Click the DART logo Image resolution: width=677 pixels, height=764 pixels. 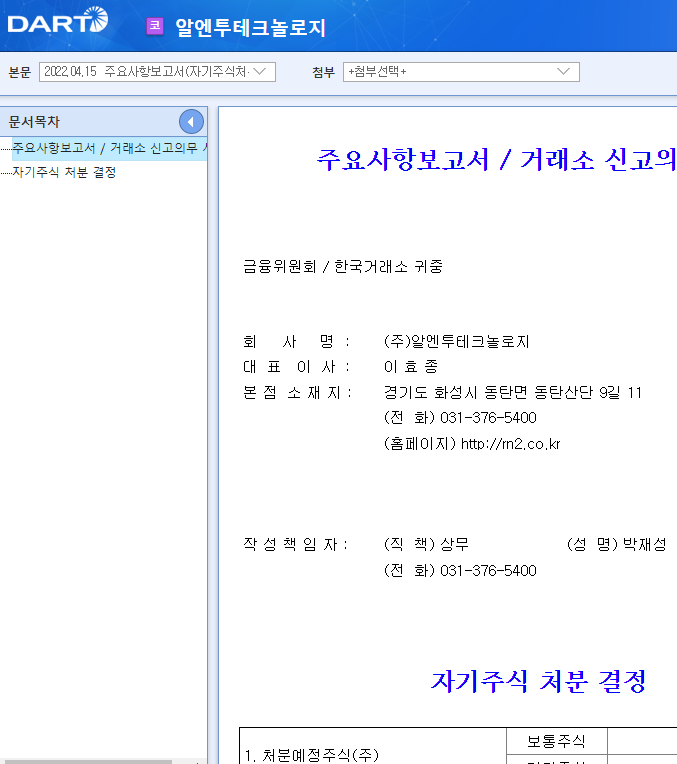[x=58, y=20]
